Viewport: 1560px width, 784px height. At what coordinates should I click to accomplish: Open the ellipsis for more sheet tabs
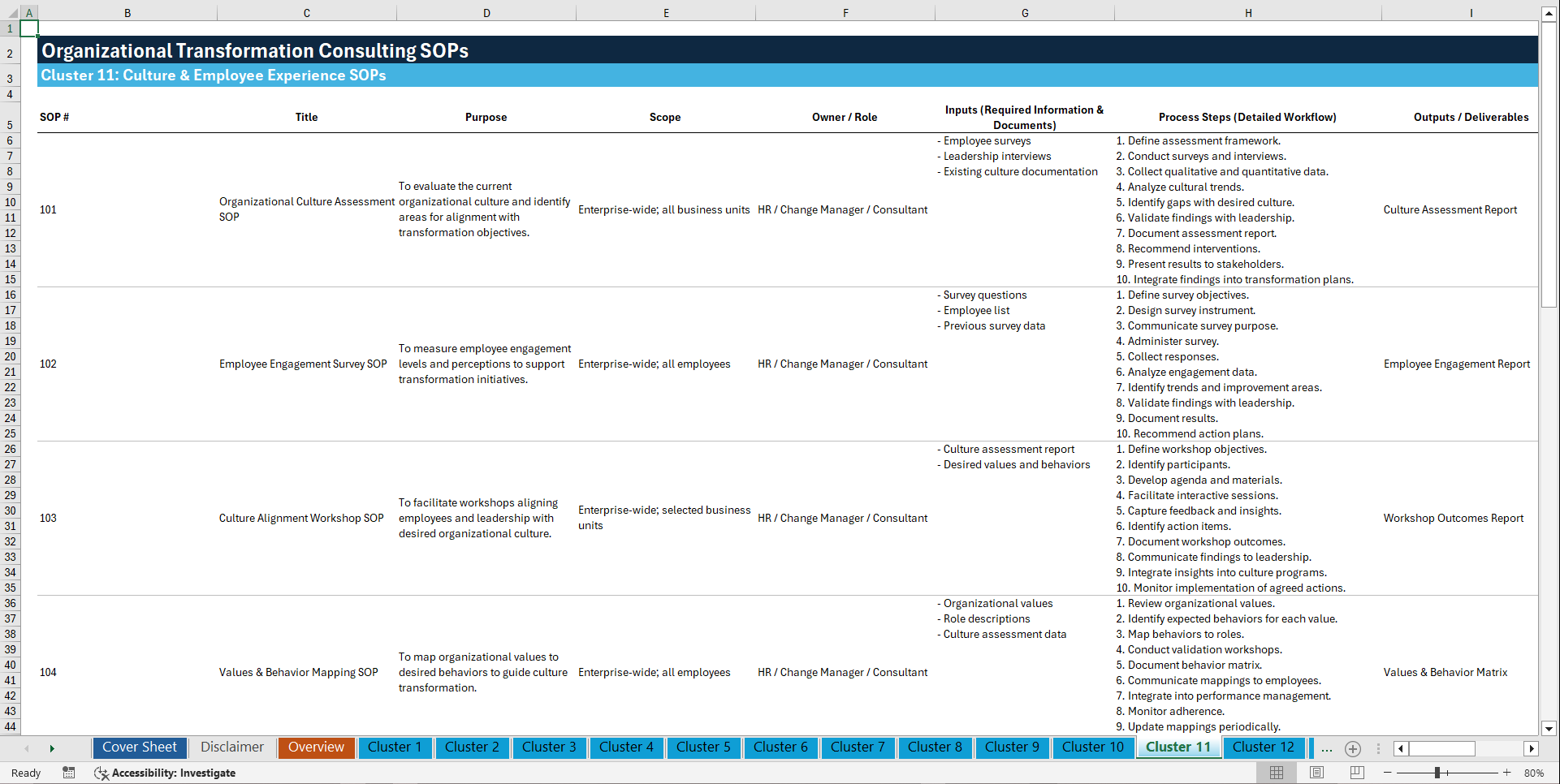[x=1326, y=748]
